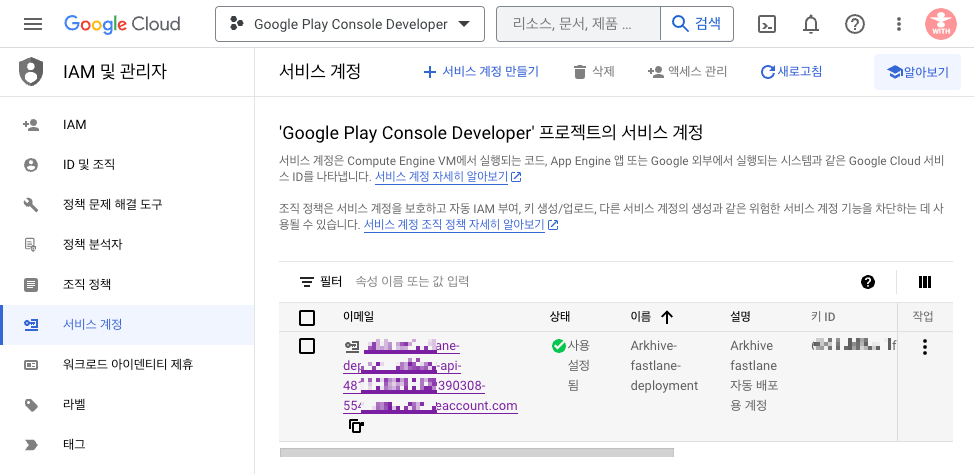Viewport: 974px width, 474px height.
Task: Click the 워크로드 아이덴티티 제휴 ID card icon
Action: click(x=30, y=365)
